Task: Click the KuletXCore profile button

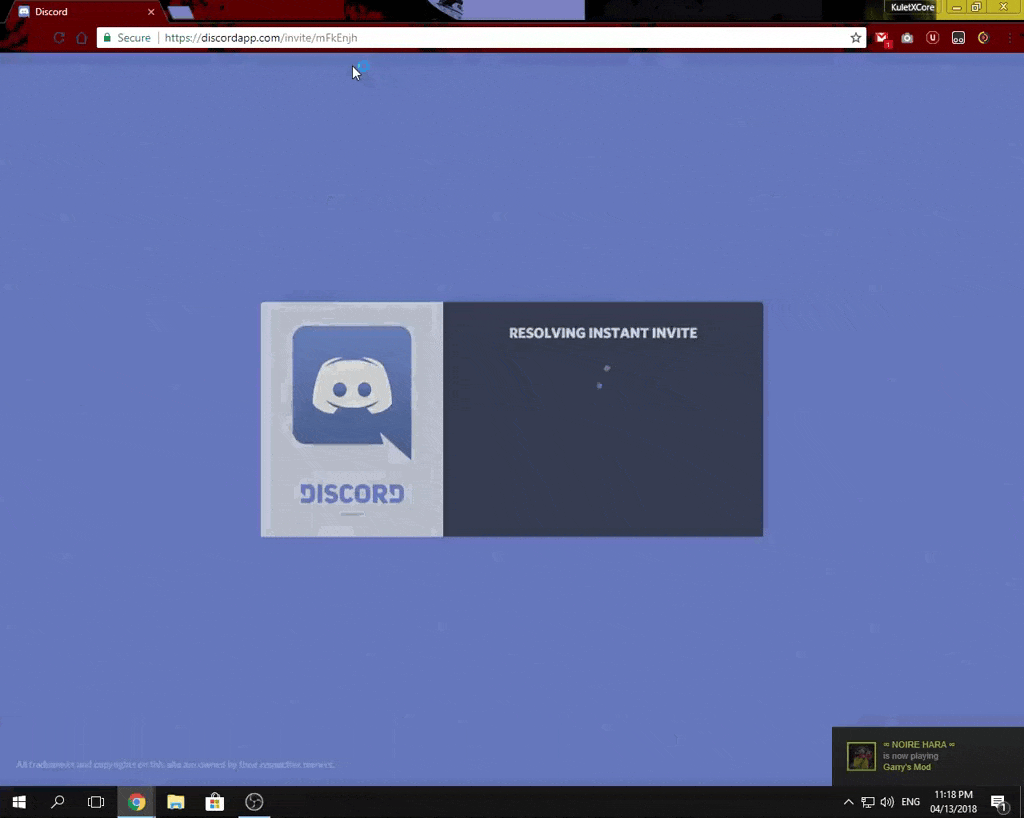Action: point(912,7)
